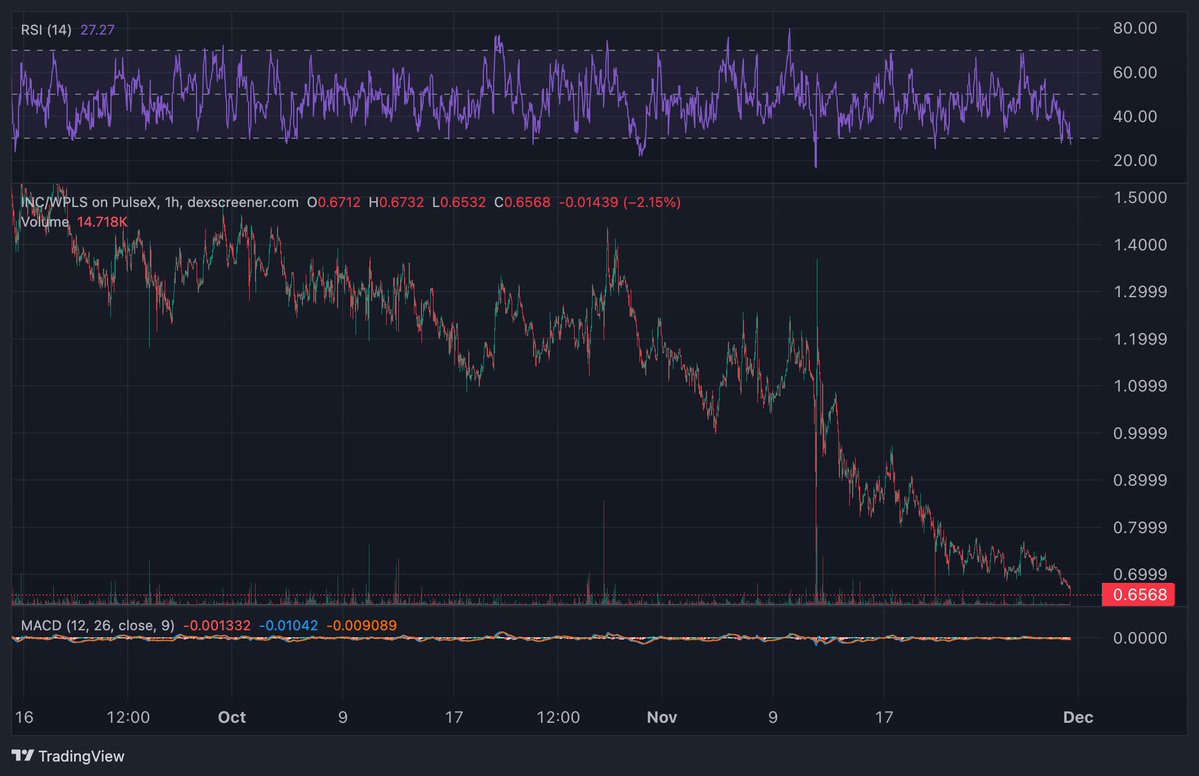Click the RSI value 27.27
This screenshot has height=776, width=1199.
pos(97,30)
